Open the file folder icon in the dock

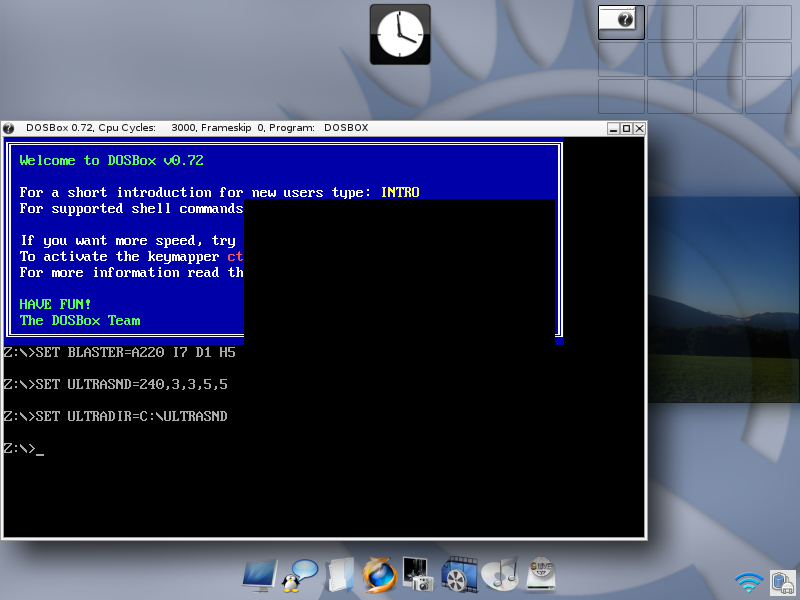[340, 576]
